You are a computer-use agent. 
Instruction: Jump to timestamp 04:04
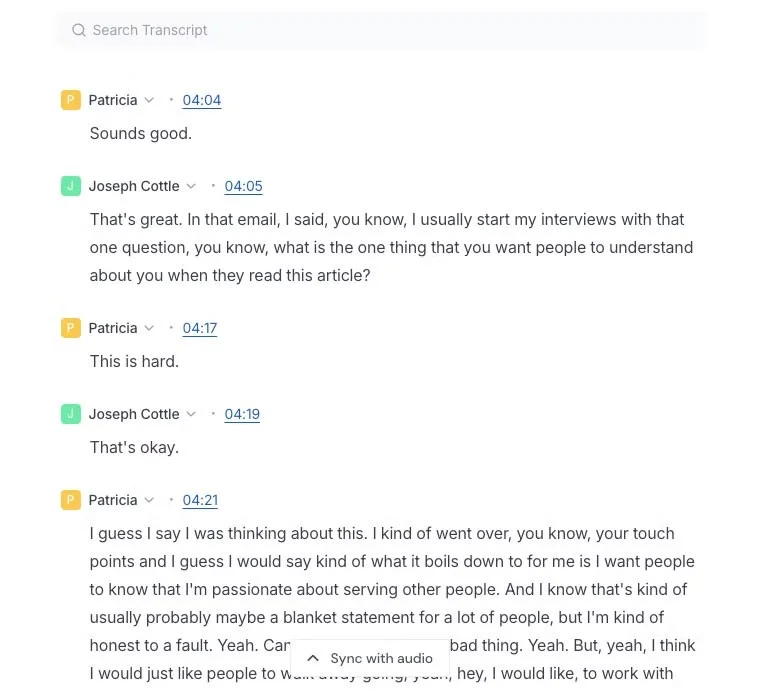click(x=202, y=100)
